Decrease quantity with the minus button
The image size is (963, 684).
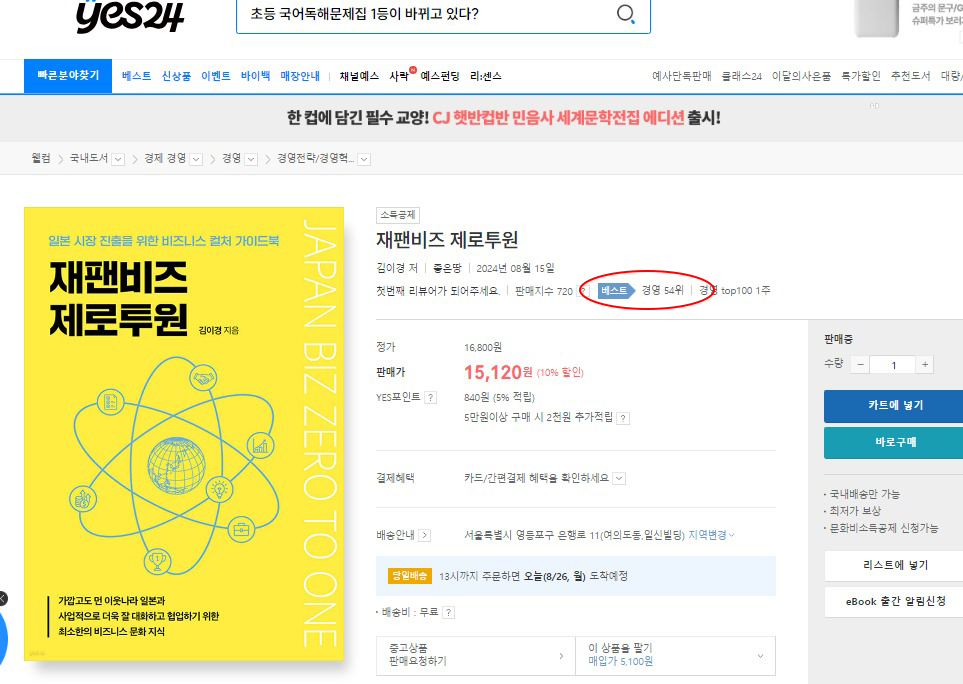point(861,365)
